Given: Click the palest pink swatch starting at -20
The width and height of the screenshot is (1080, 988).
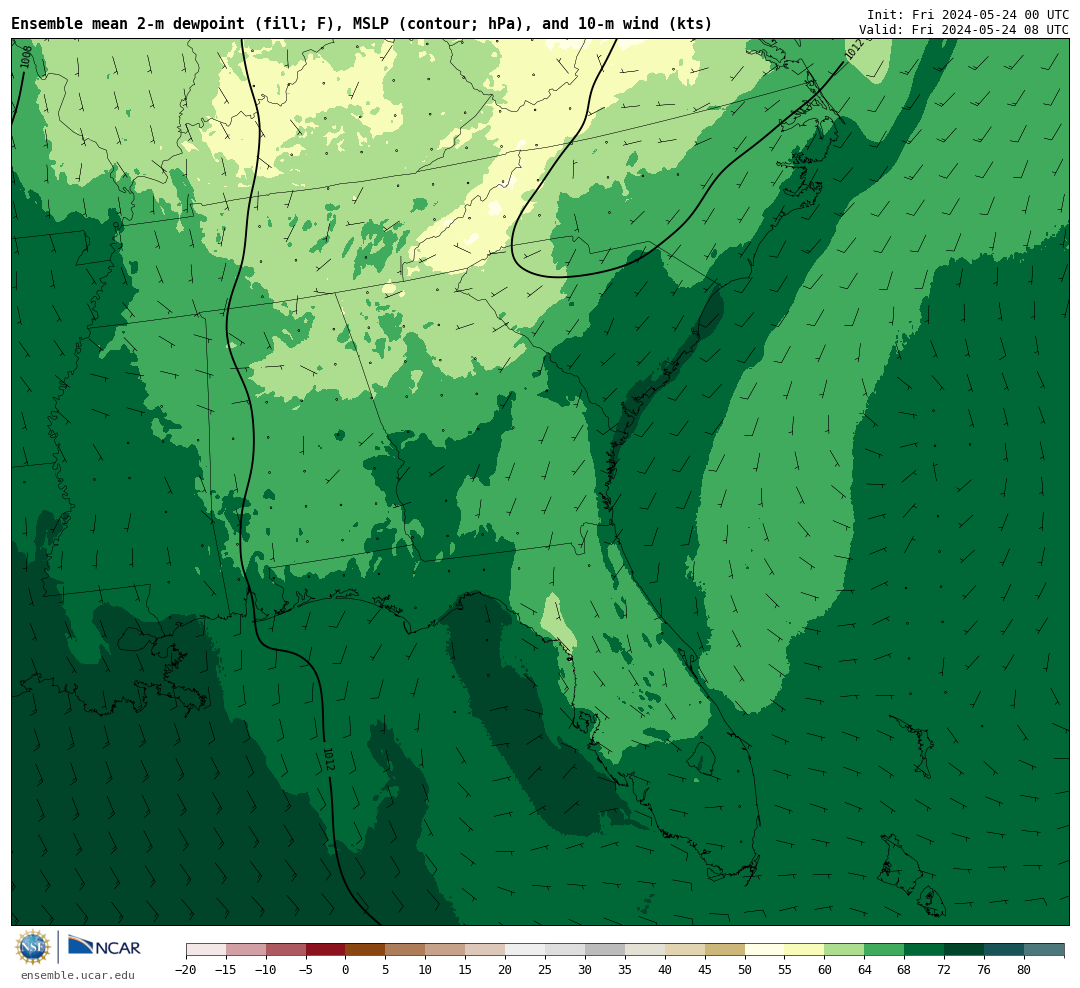Looking at the screenshot, I should 206,950.
